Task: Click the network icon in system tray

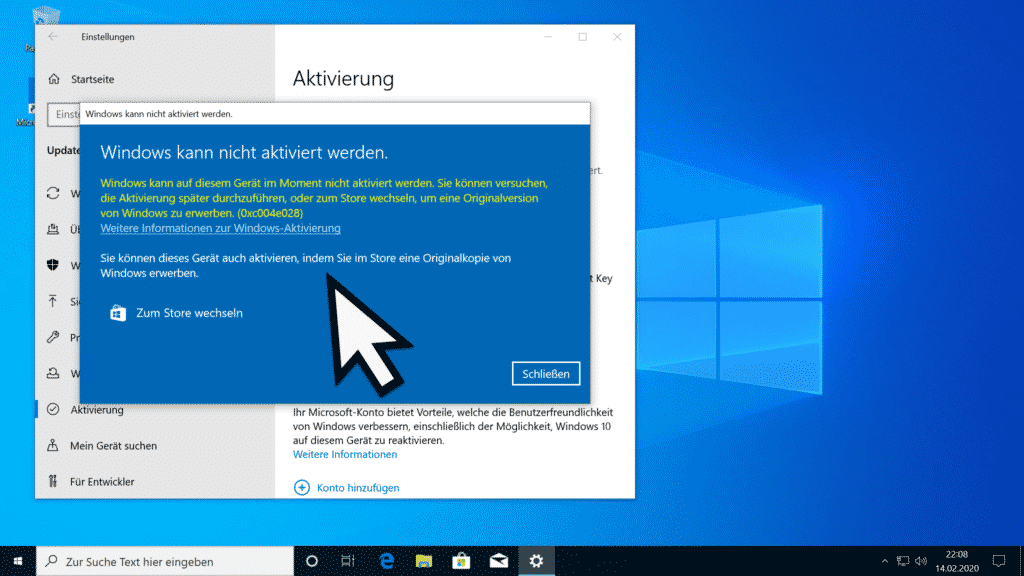Action: 903,561
